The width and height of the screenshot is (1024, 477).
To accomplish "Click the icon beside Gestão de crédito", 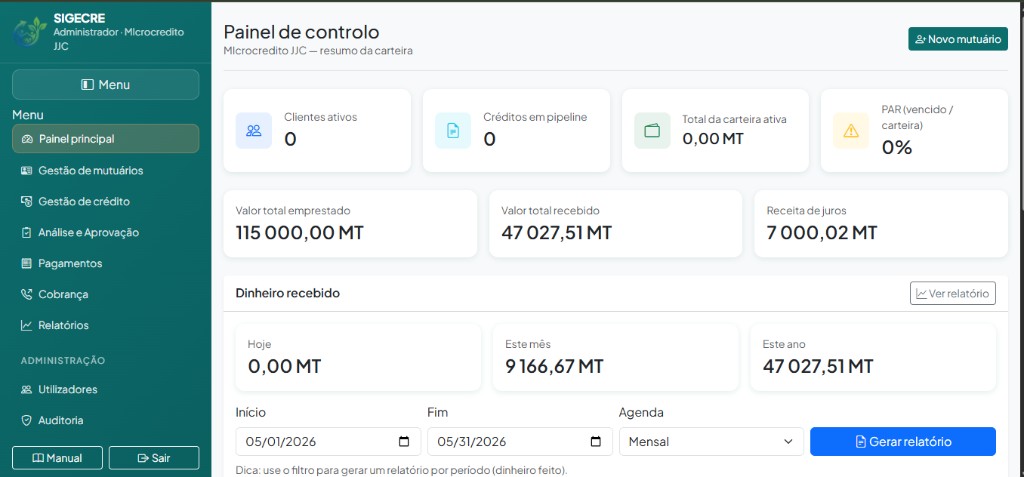I will [27, 201].
